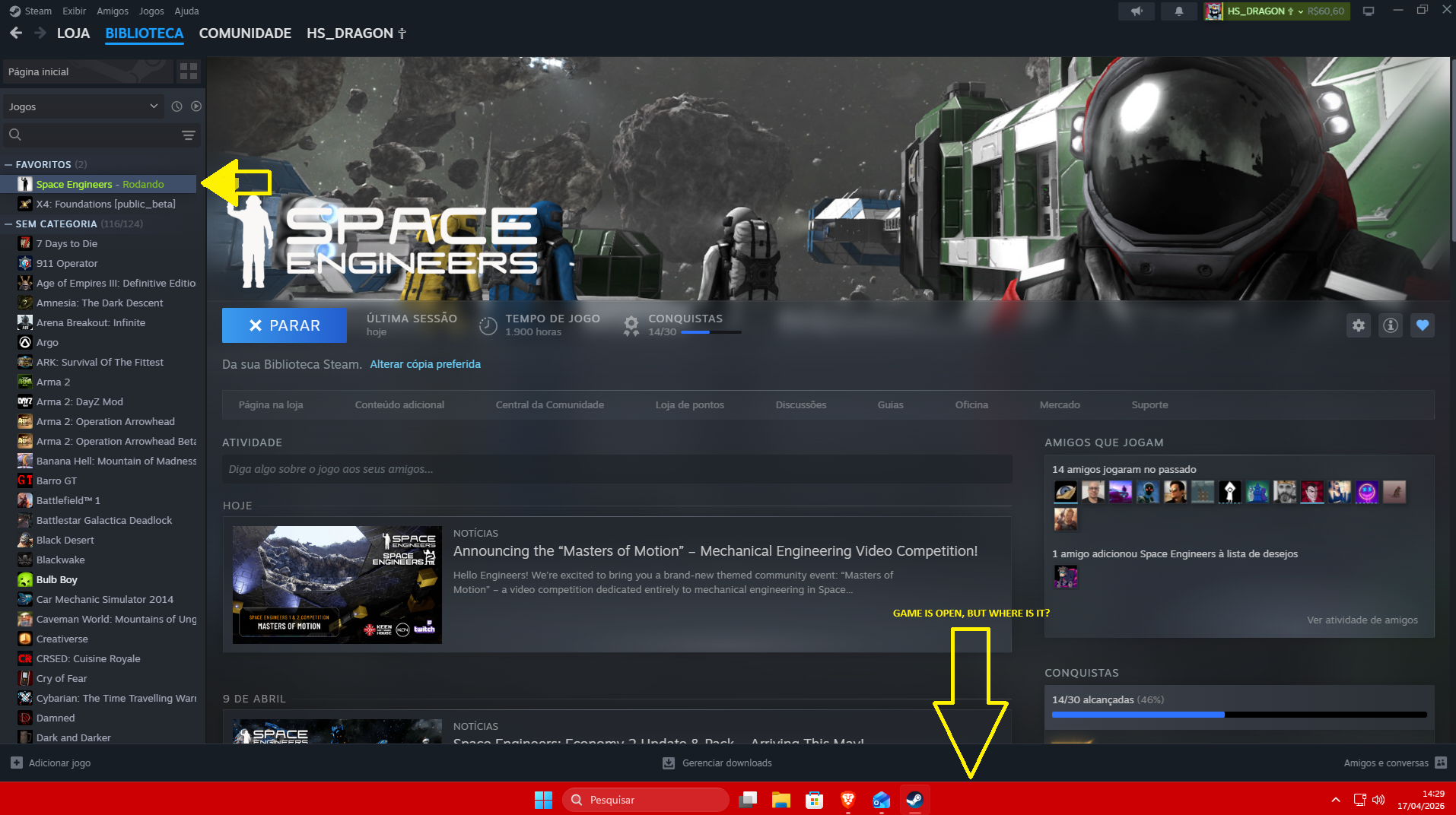Screen dimensions: 1456x815
Task: Collapse the SEM CATEGORIA section
Action: pyautogui.click(x=8, y=224)
